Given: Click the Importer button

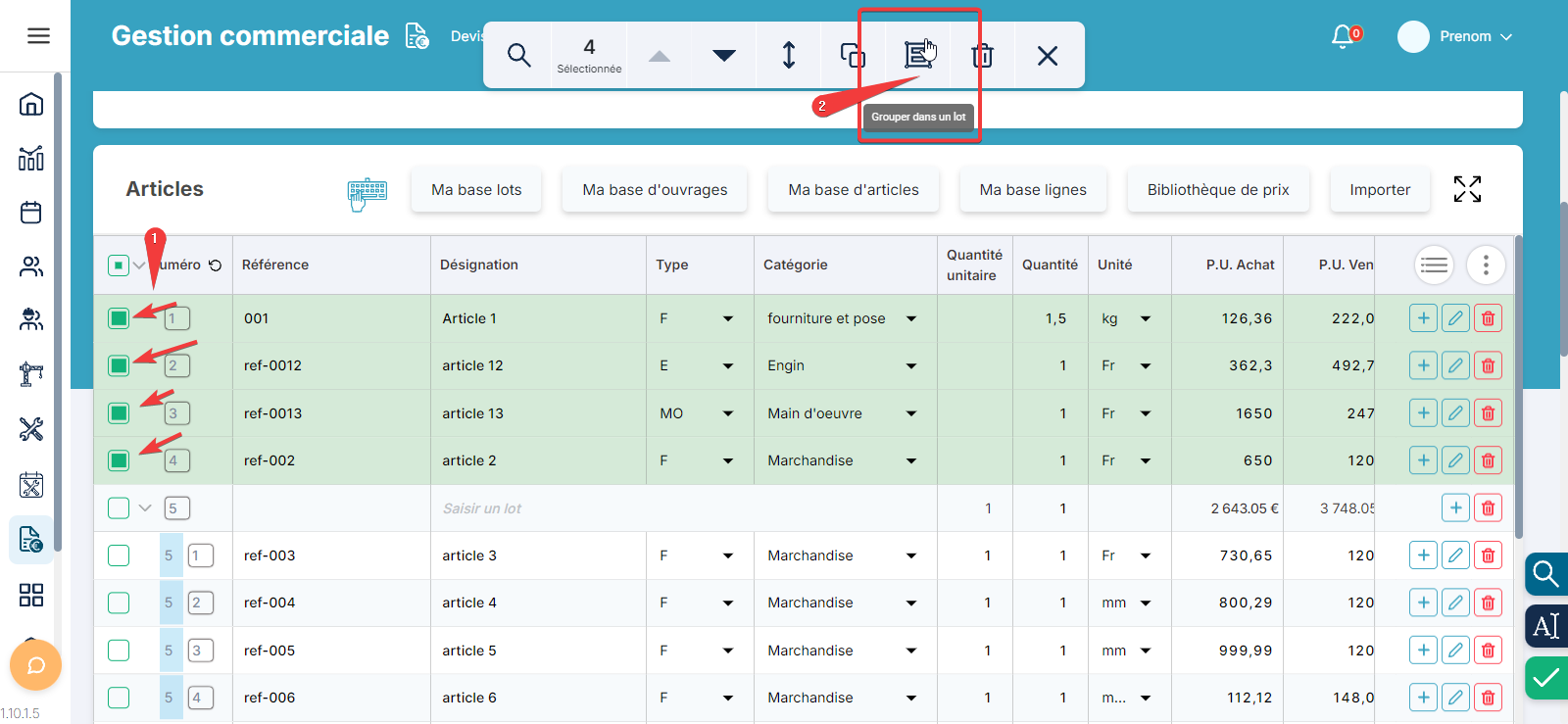Looking at the screenshot, I should (1379, 190).
